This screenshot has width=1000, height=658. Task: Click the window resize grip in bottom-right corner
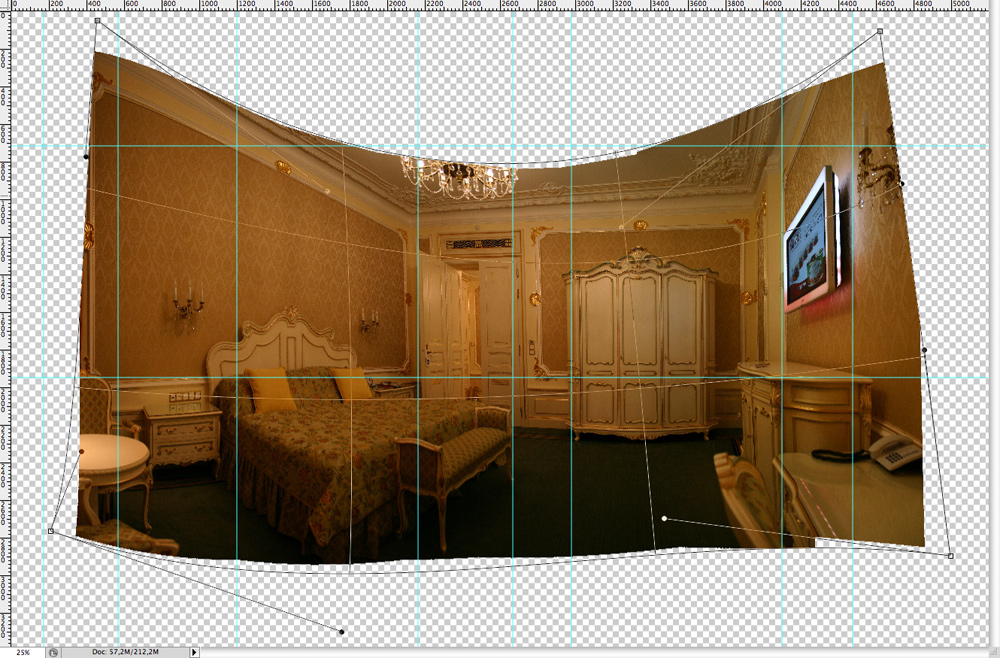[x=993, y=652]
